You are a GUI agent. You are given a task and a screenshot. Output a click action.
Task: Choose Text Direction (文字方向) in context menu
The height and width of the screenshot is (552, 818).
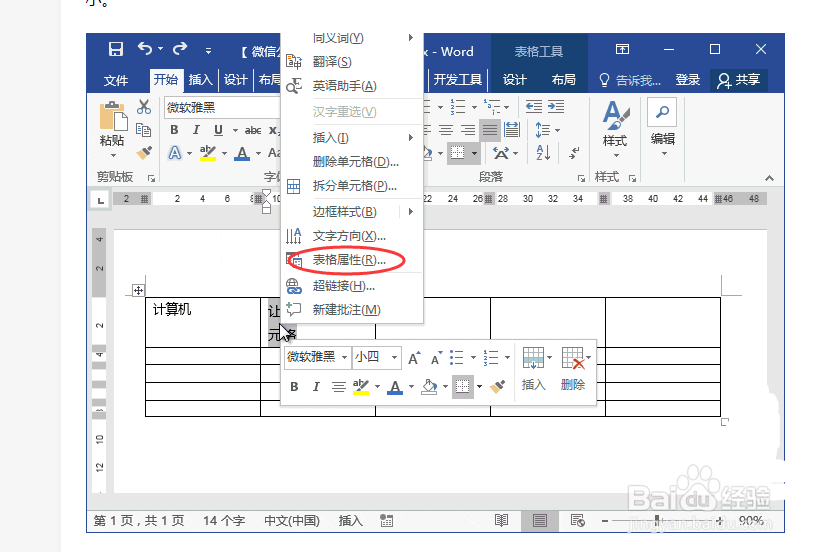(x=353, y=236)
